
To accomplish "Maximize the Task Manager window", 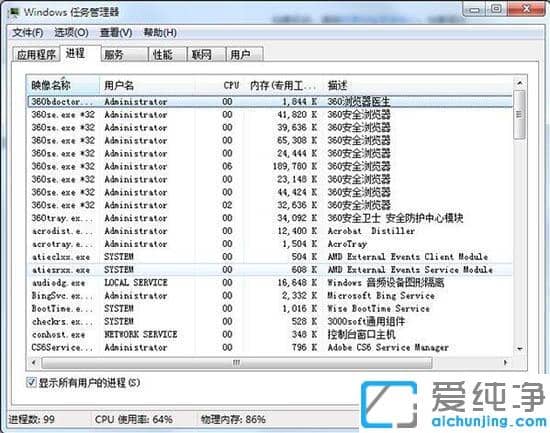I will pos(496,9).
